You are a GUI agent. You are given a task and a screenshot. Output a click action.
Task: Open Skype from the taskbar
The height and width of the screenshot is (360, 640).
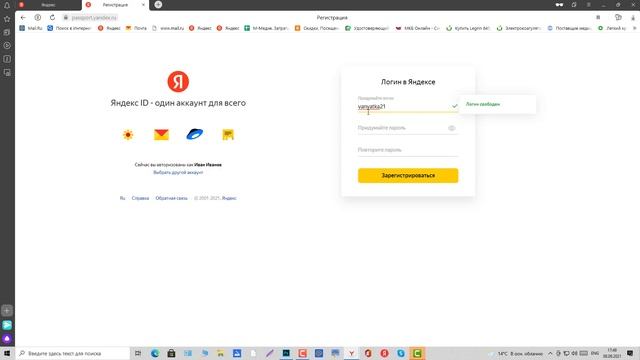click(x=401, y=353)
